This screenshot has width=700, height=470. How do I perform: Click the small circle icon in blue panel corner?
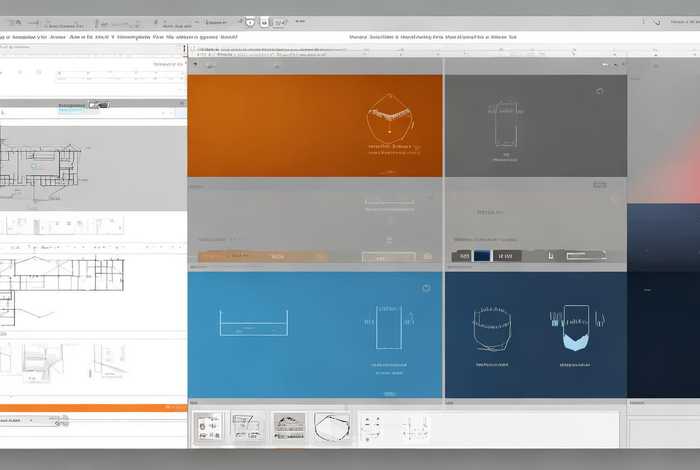pos(426,288)
